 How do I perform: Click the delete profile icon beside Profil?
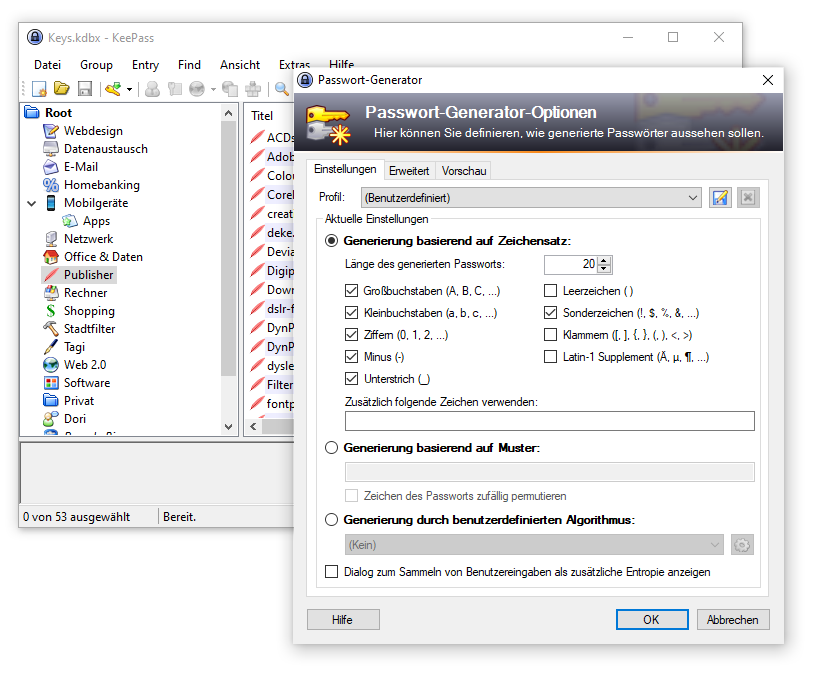[x=748, y=198]
